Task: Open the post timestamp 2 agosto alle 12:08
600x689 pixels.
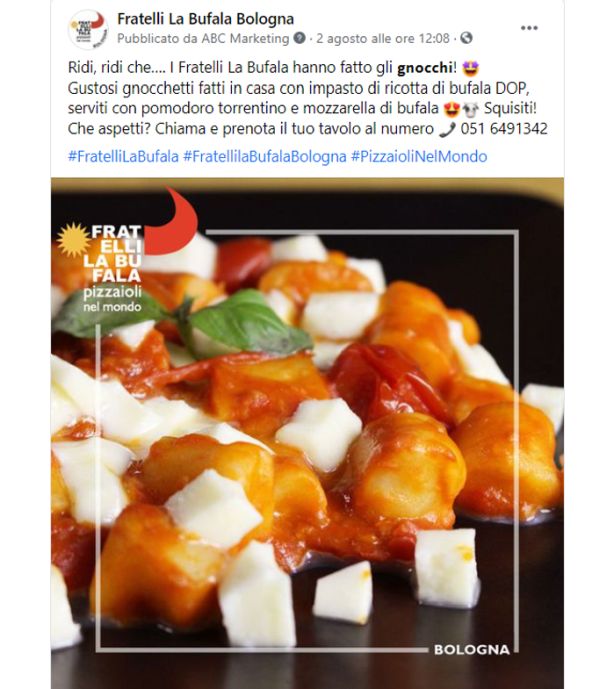Action: point(383,39)
